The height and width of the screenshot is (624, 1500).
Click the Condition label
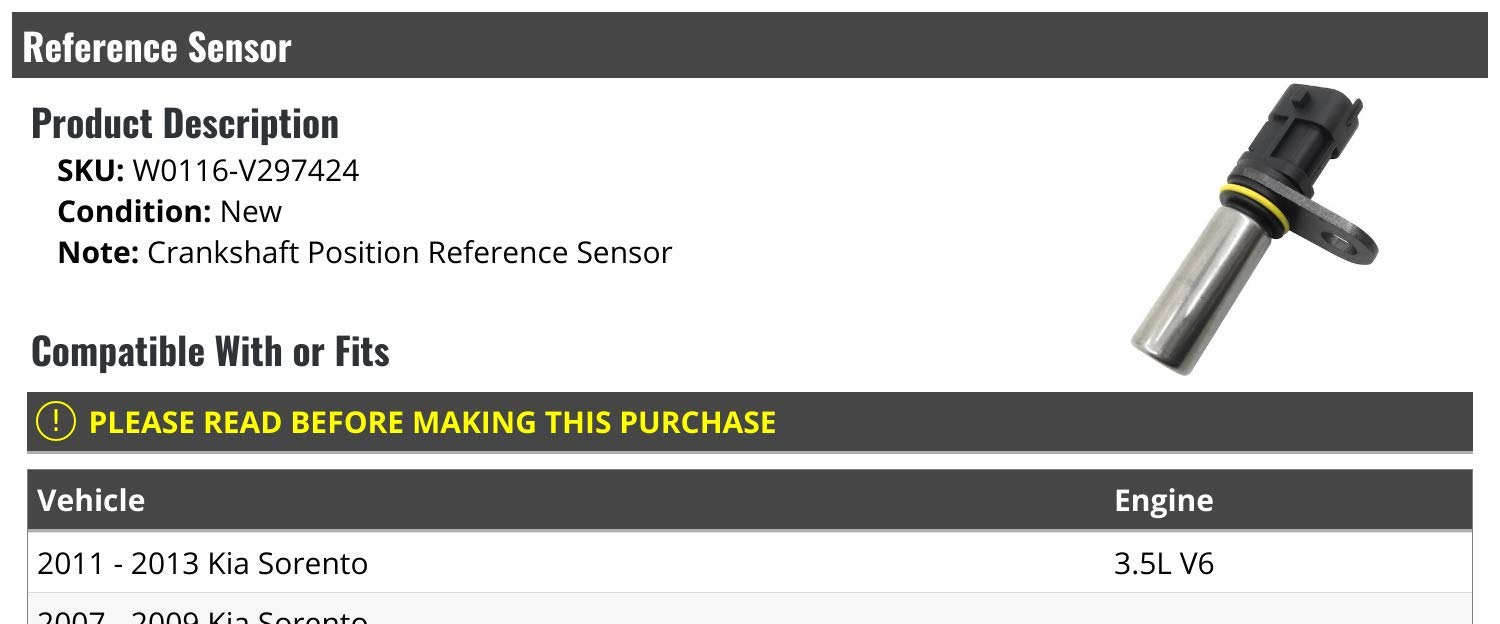point(133,211)
